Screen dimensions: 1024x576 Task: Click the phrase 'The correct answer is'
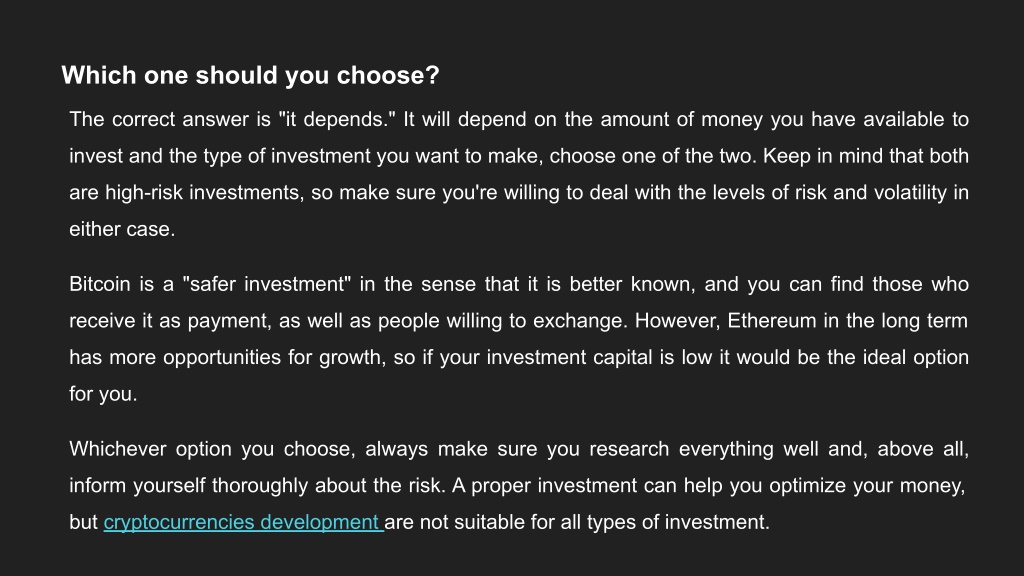click(170, 120)
